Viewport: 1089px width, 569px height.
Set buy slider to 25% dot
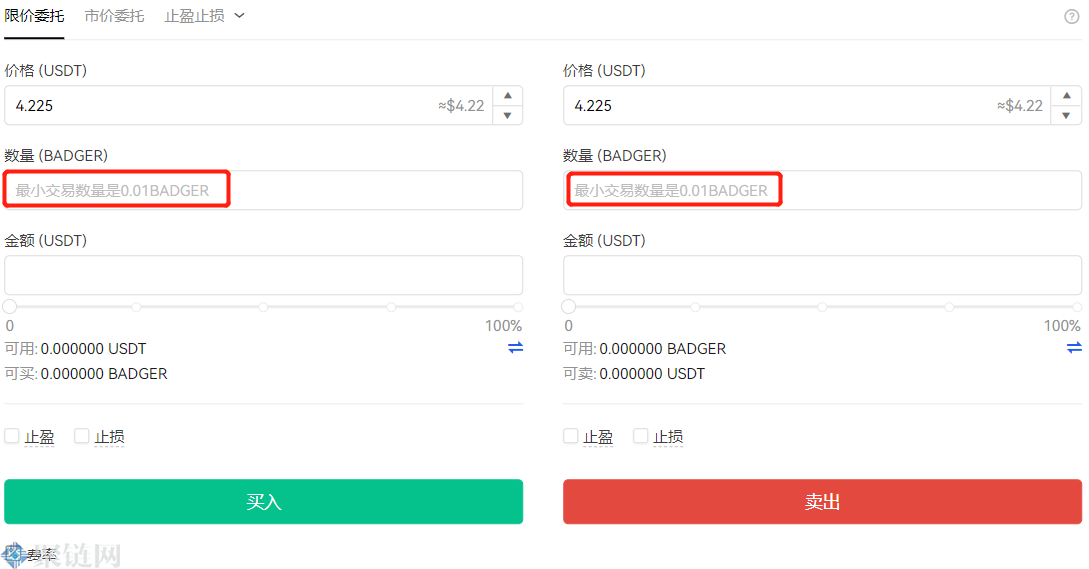[136, 306]
